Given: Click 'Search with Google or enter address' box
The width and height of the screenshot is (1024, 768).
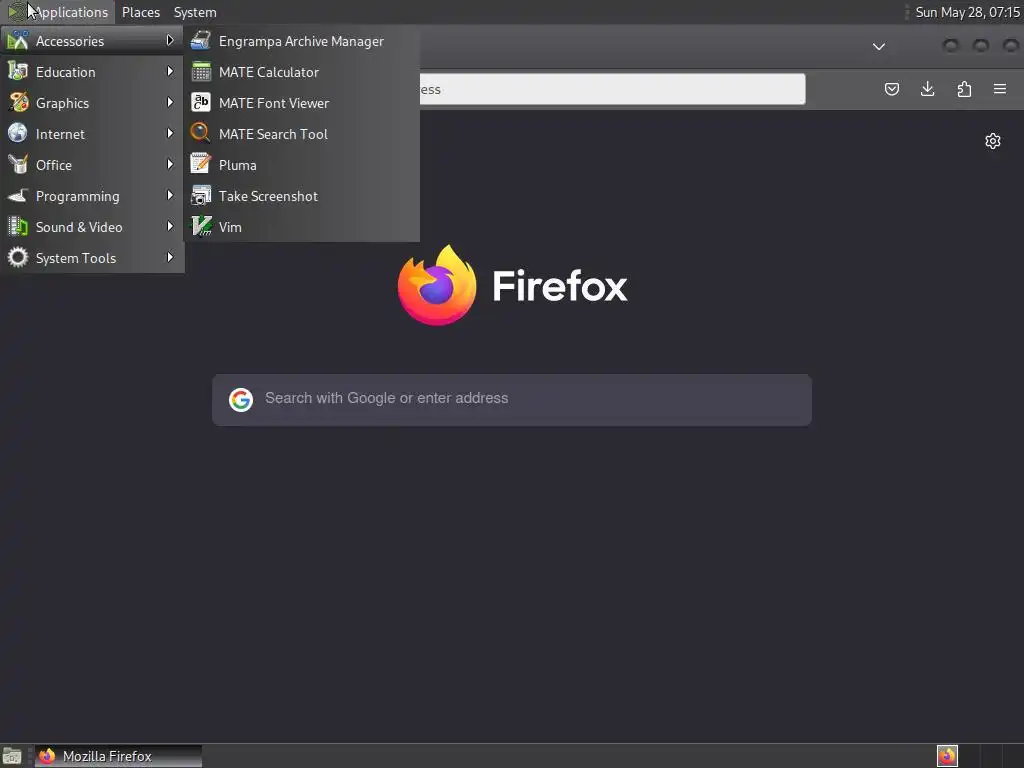Looking at the screenshot, I should [x=512, y=400].
